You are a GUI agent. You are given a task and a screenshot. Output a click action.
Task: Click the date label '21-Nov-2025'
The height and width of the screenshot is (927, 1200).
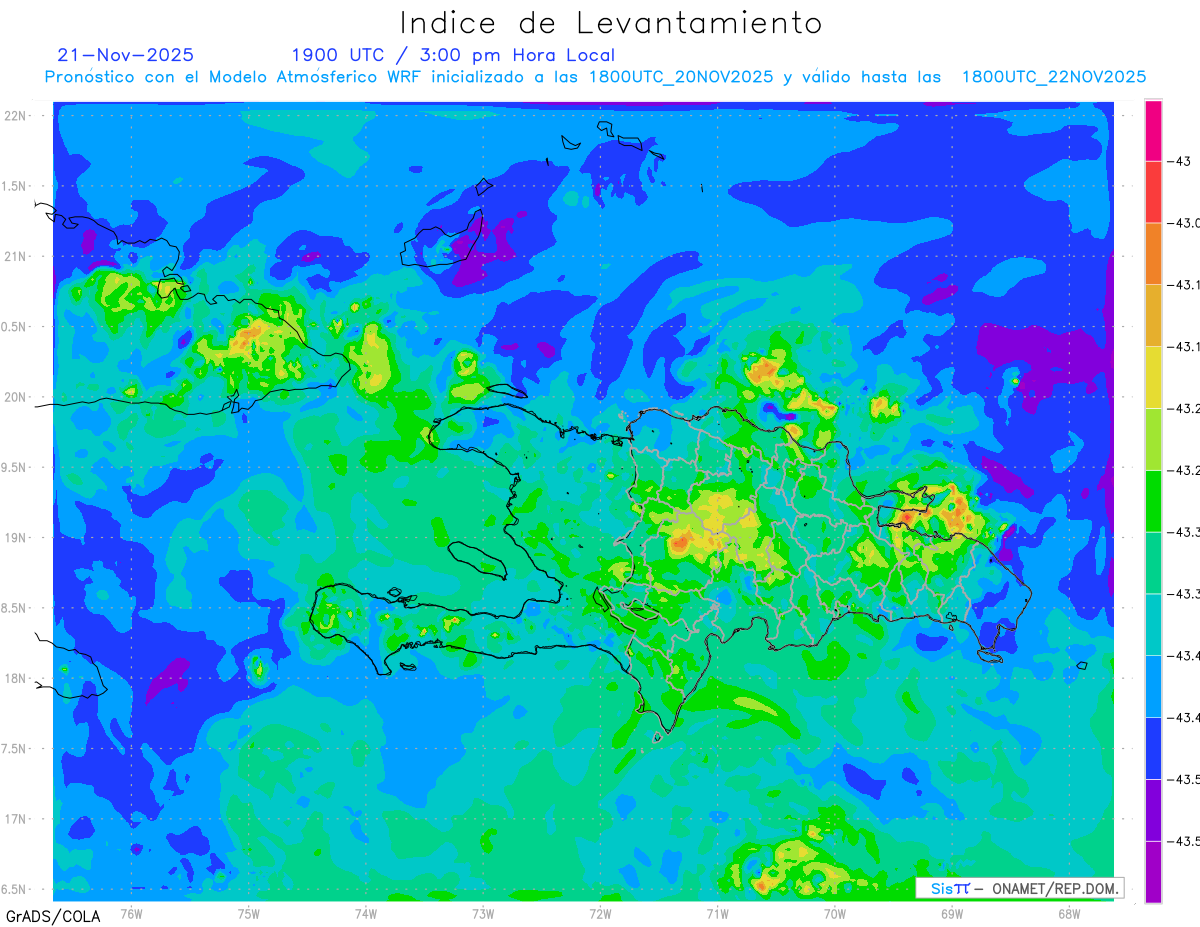coord(126,55)
